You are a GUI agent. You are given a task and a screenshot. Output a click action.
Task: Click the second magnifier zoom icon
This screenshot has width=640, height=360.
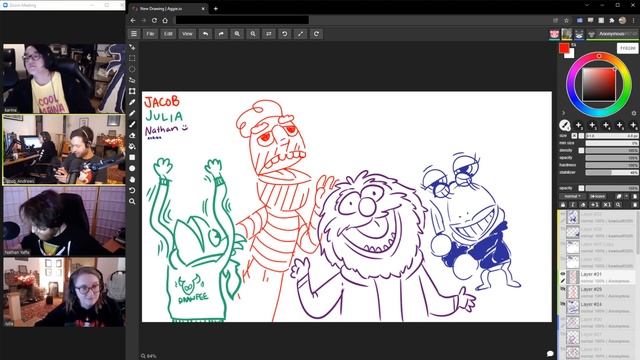[x=253, y=34]
